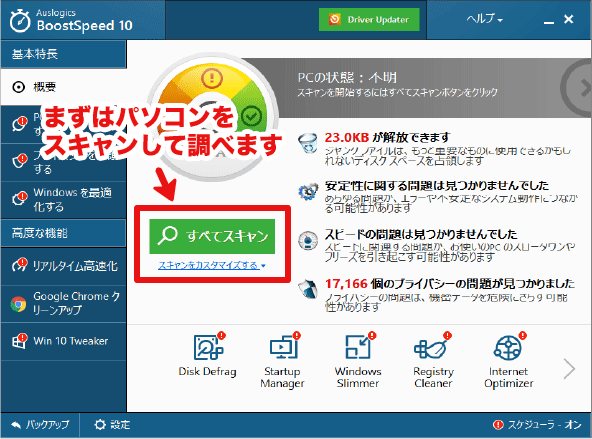Open バックアップ in bottom bar

(x=40, y=425)
